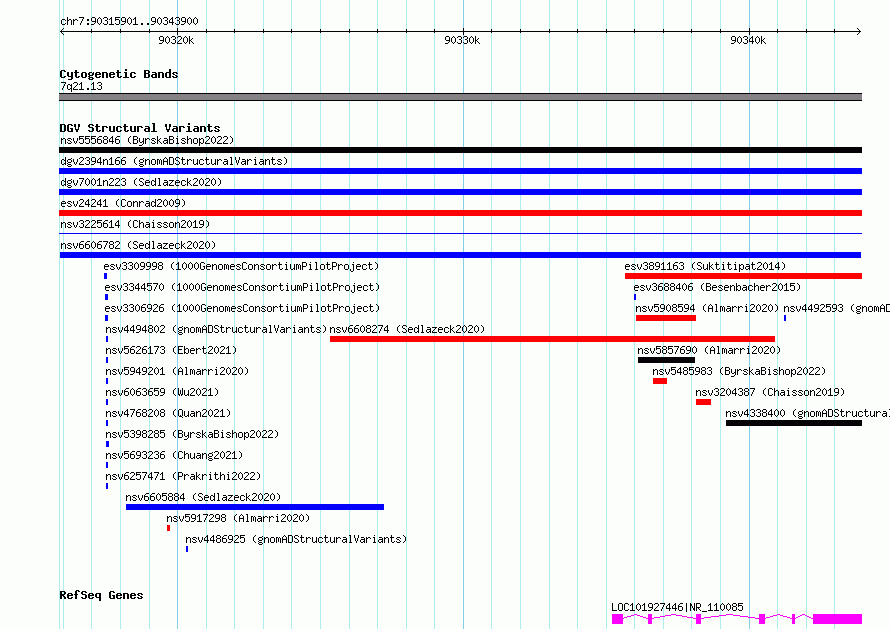Image resolution: width=890 pixels, height=629 pixels.
Task: Click esv3891163 (Suktitipat2014) label
Action: click(x=706, y=266)
